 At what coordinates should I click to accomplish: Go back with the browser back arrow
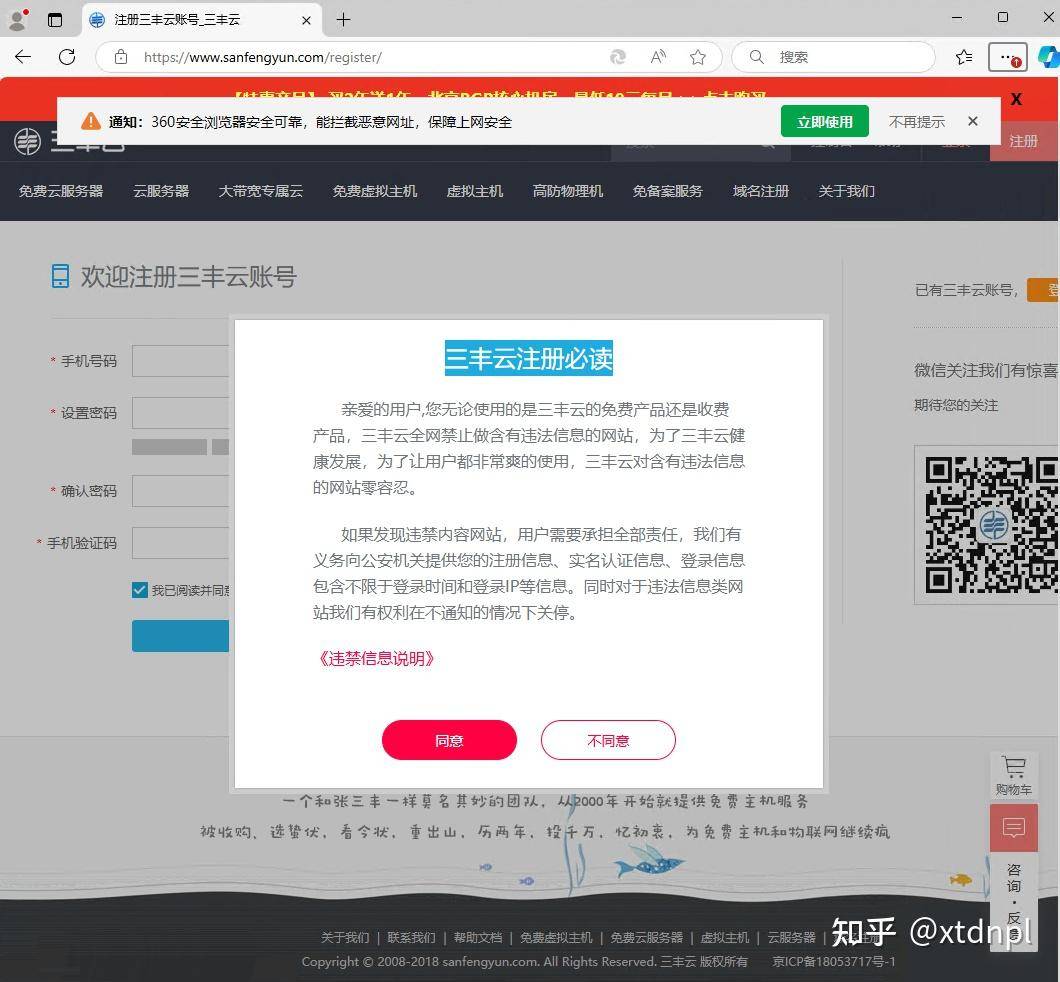pyautogui.click(x=23, y=57)
